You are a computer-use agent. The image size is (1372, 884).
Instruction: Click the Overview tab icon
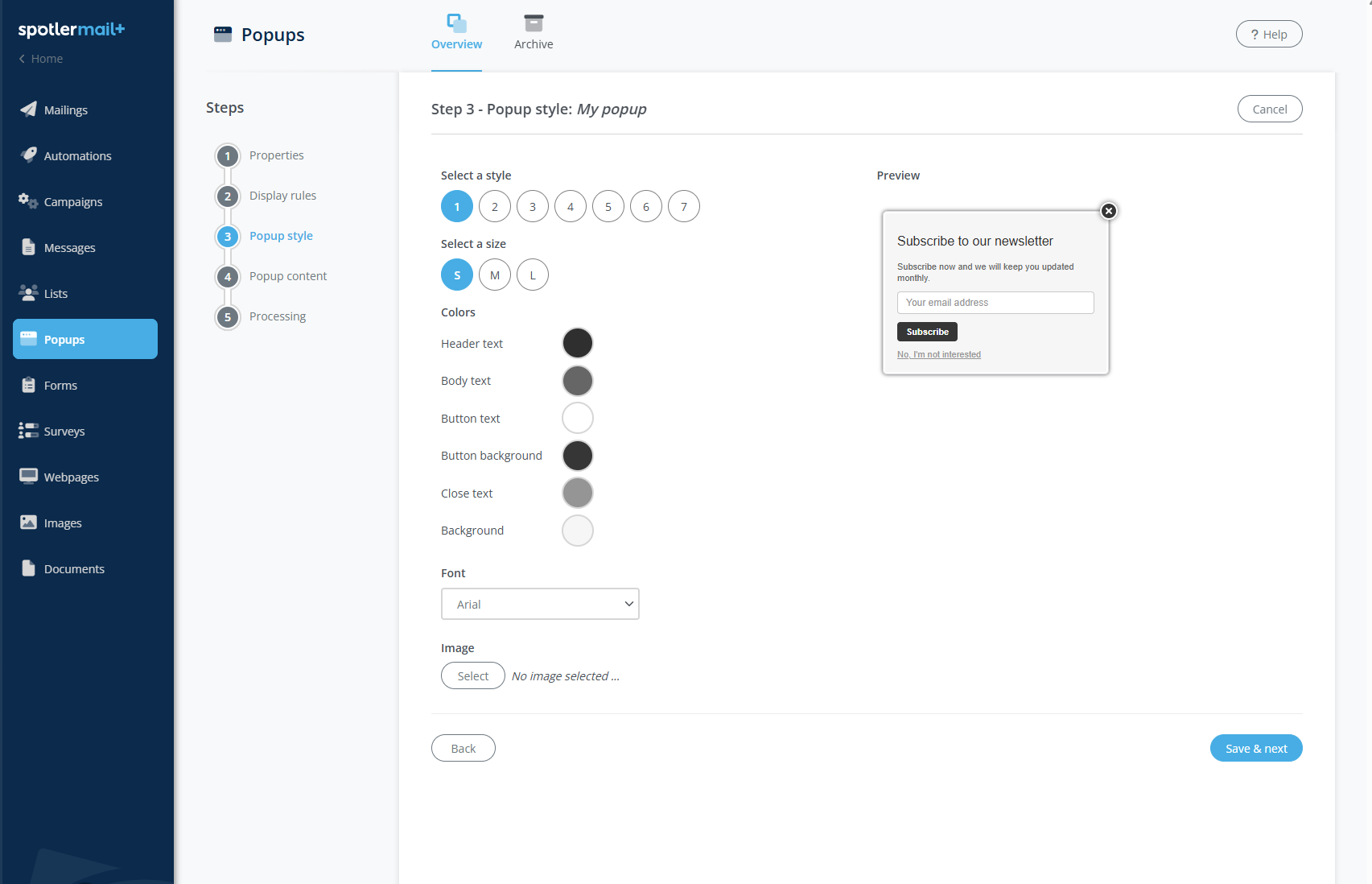click(x=456, y=23)
